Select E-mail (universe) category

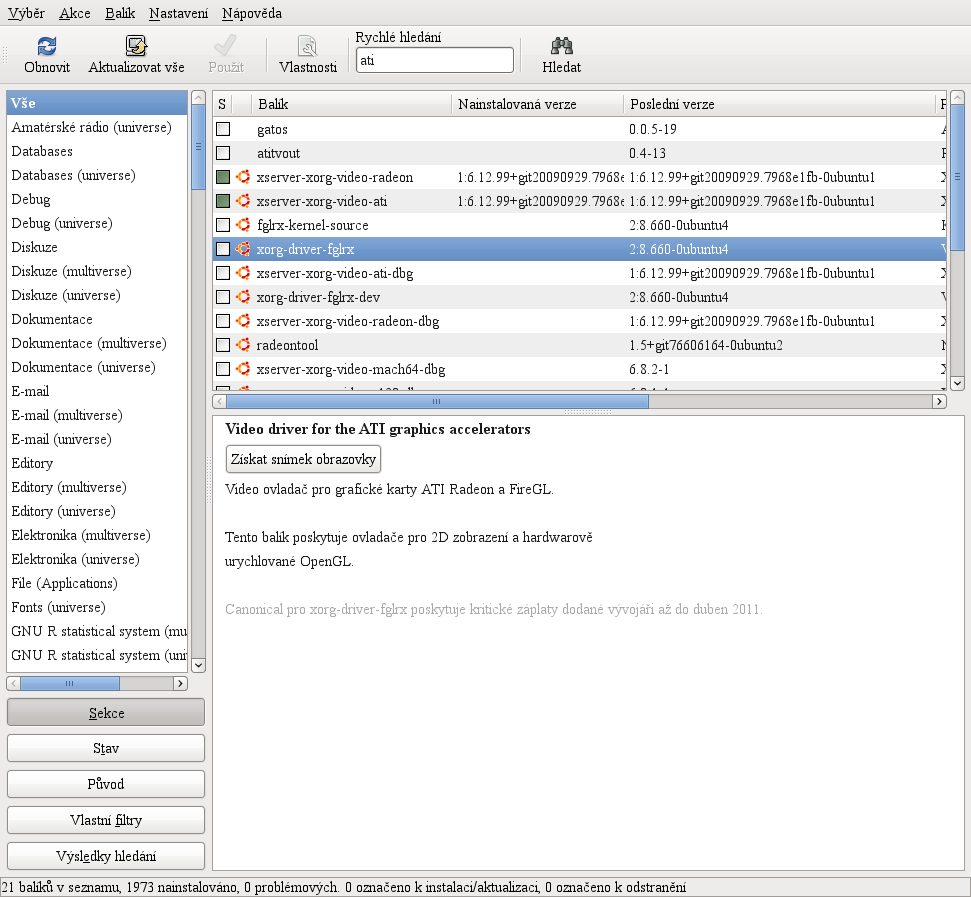[97, 440]
